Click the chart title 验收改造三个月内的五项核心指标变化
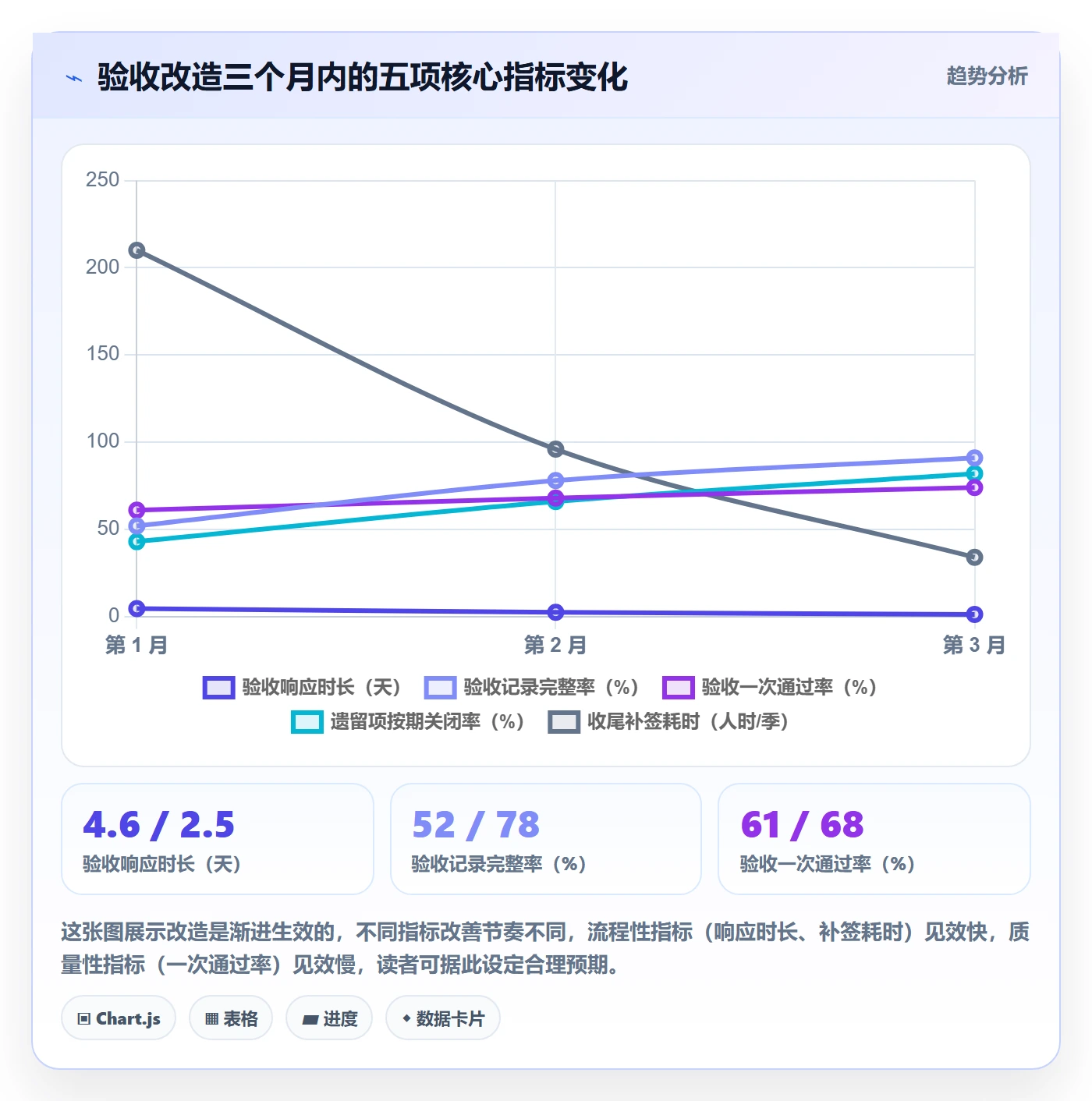 pos(363,77)
